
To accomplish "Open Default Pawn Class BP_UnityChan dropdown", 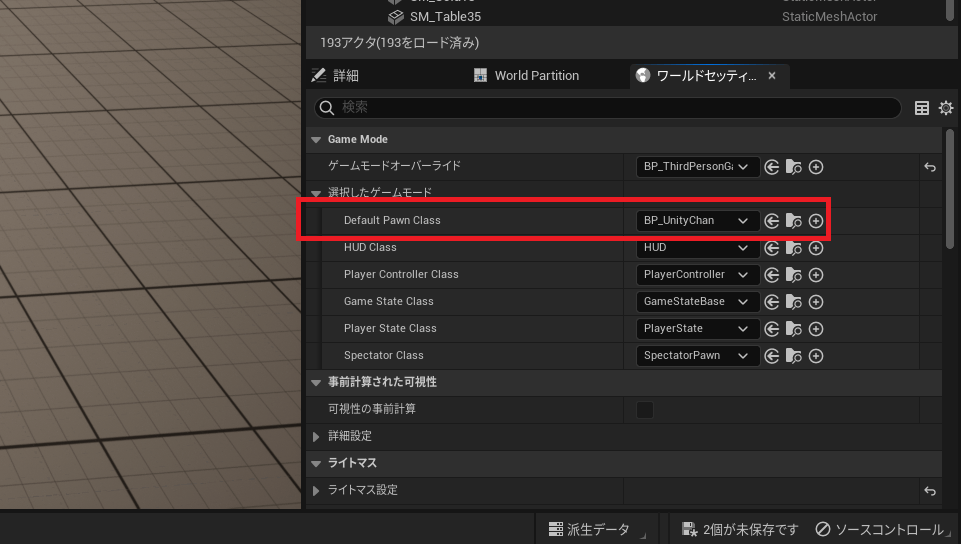I will (697, 221).
